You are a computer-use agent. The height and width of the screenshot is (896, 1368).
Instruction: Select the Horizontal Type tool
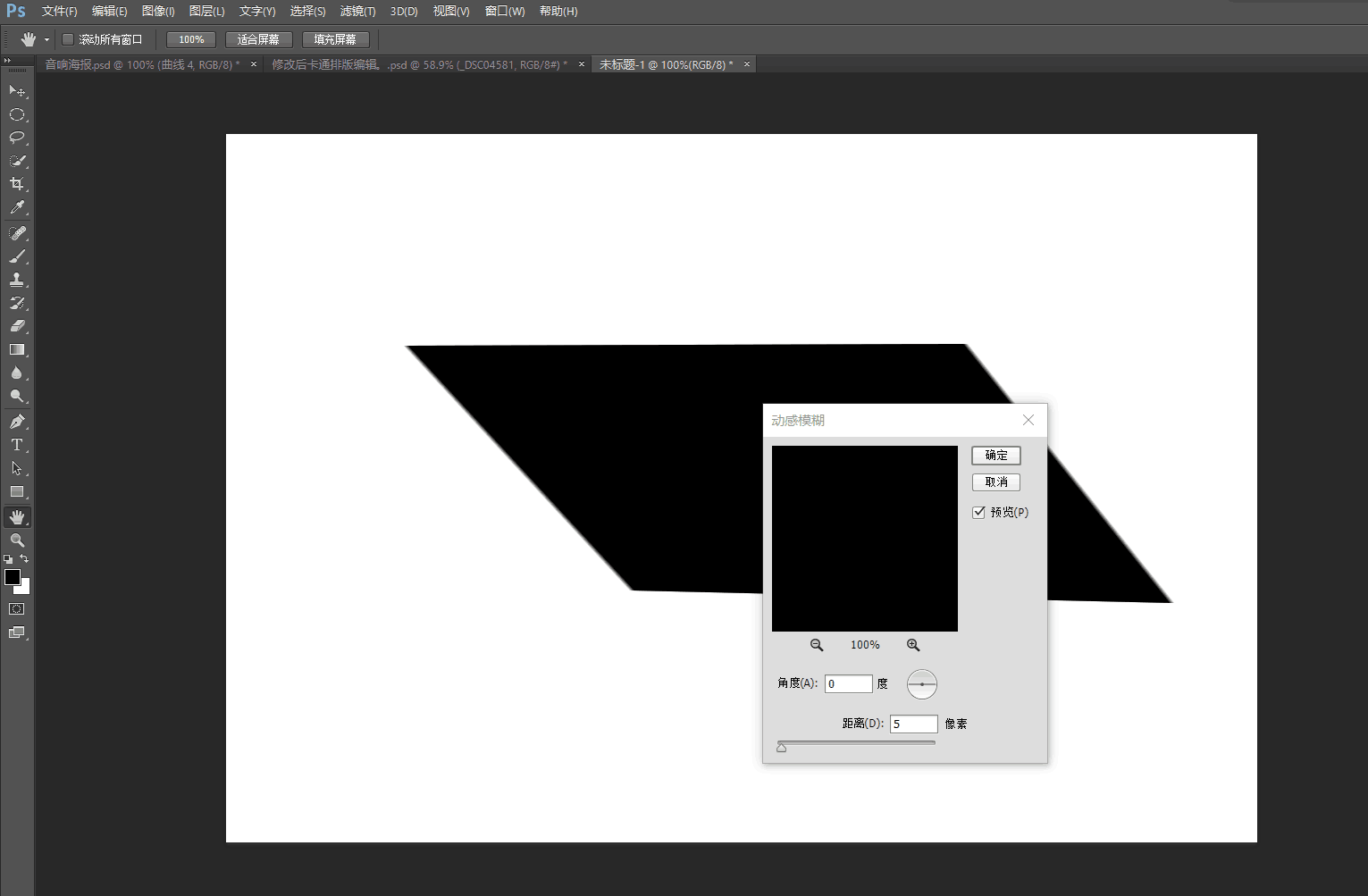point(16,445)
